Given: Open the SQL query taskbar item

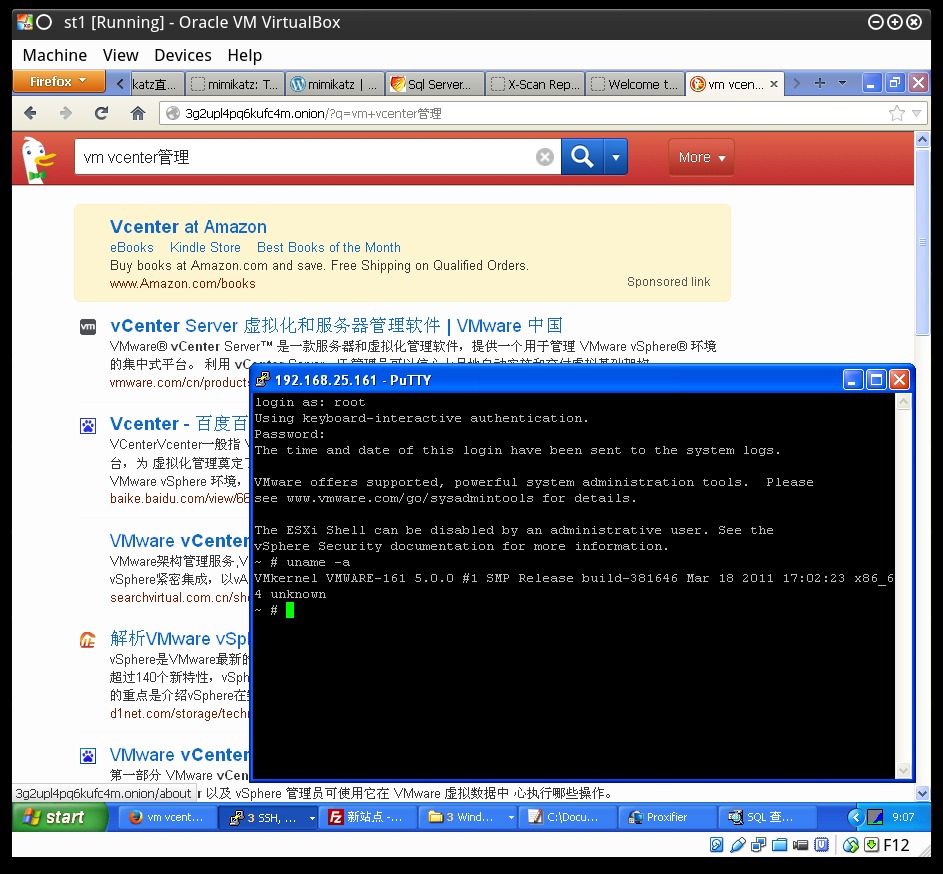Looking at the screenshot, I should tap(767, 817).
